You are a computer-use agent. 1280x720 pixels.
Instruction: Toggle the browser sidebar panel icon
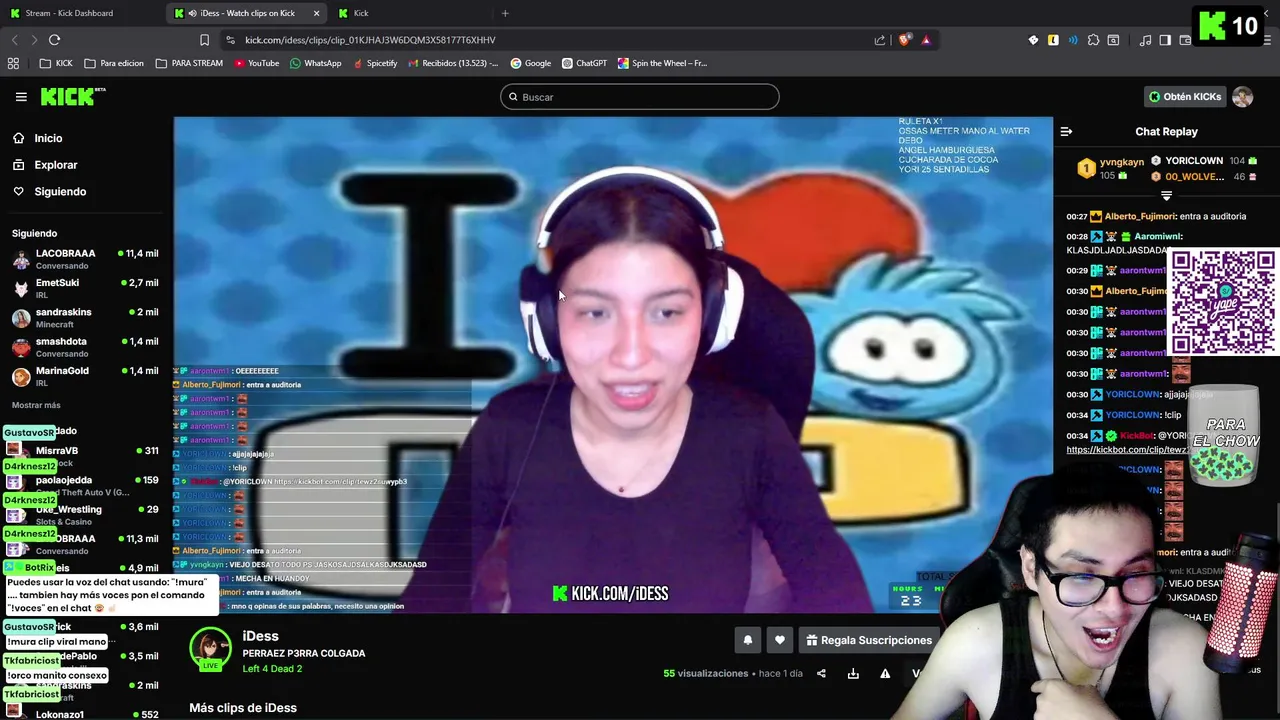point(1165,40)
